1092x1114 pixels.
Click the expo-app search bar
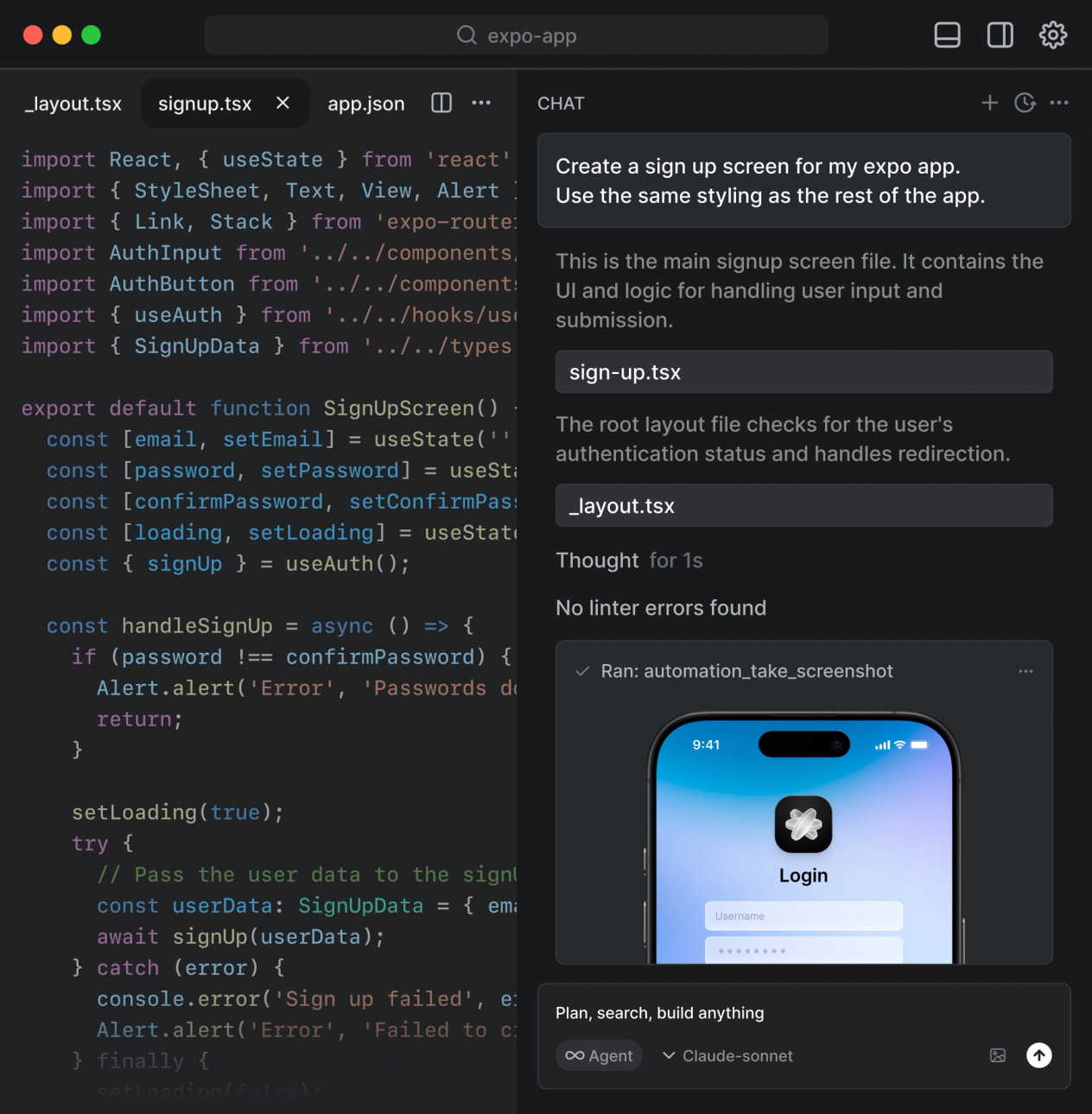click(x=516, y=35)
